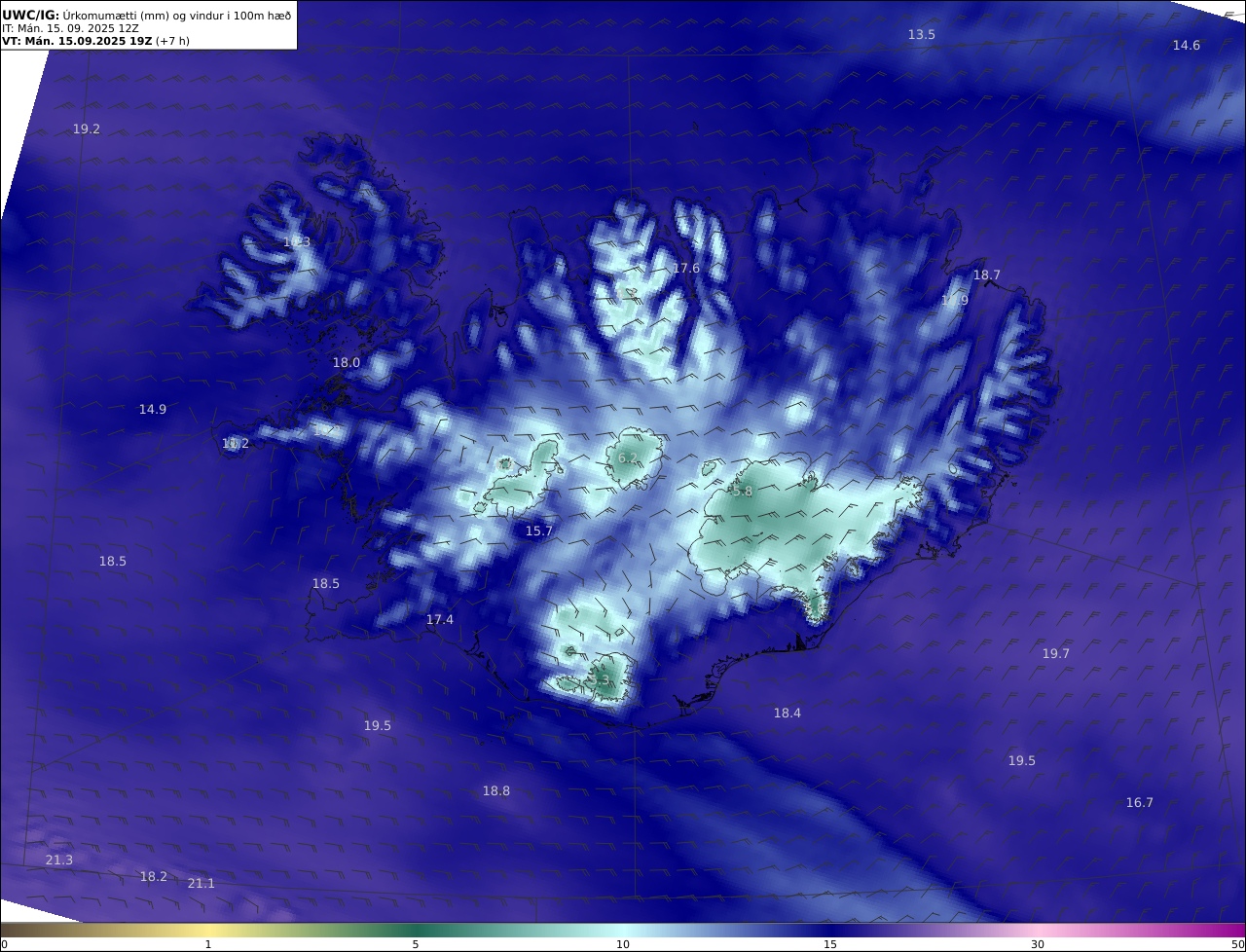This screenshot has height=952, width=1246.
Task: Click the 17.4 value label
Action: pyautogui.click(x=440, y=620)
